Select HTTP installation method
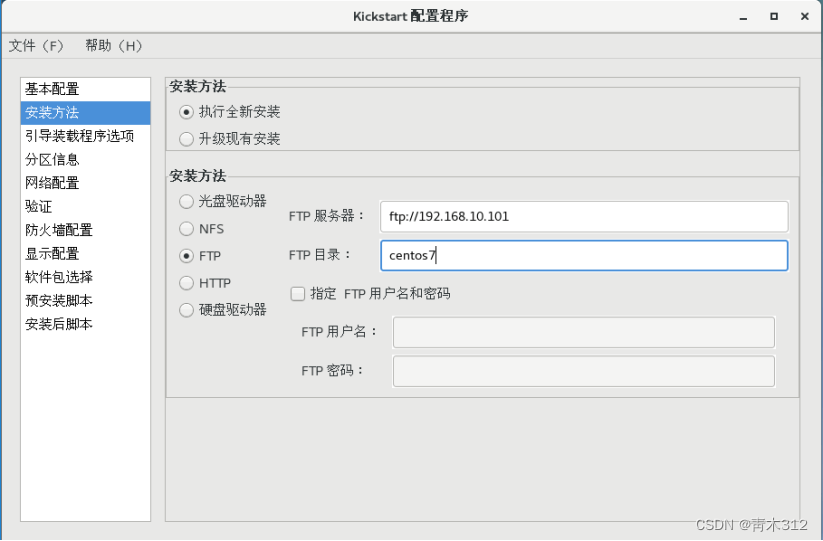The image size is (823, 541). 186,283
